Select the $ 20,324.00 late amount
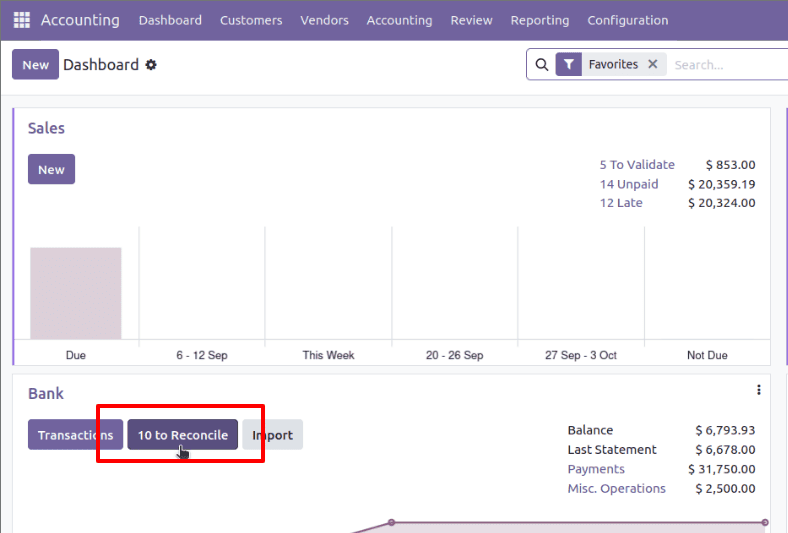The height and width of the screenshot is (533, 788). pos(722,203)
